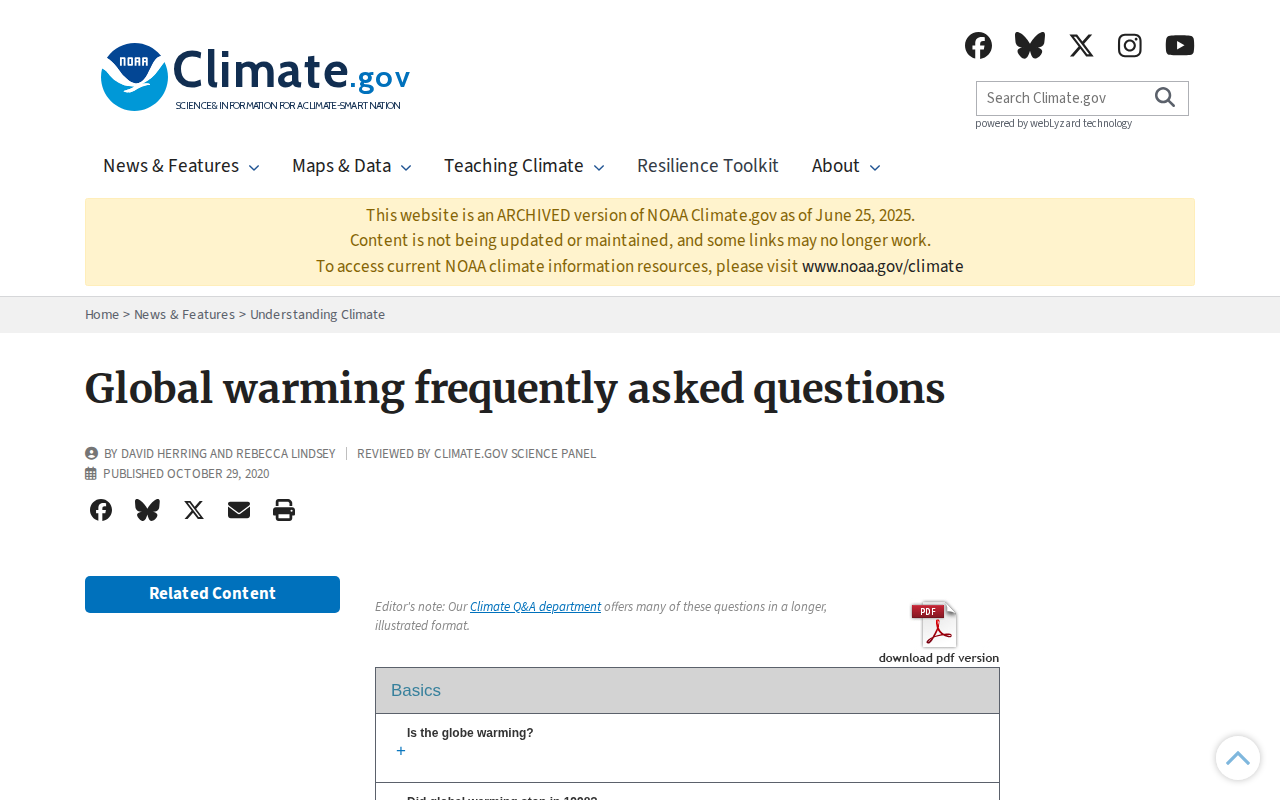Share article on Facebook below byline
The height and width of the screenshot is (800, 1280).
point(101,510)
